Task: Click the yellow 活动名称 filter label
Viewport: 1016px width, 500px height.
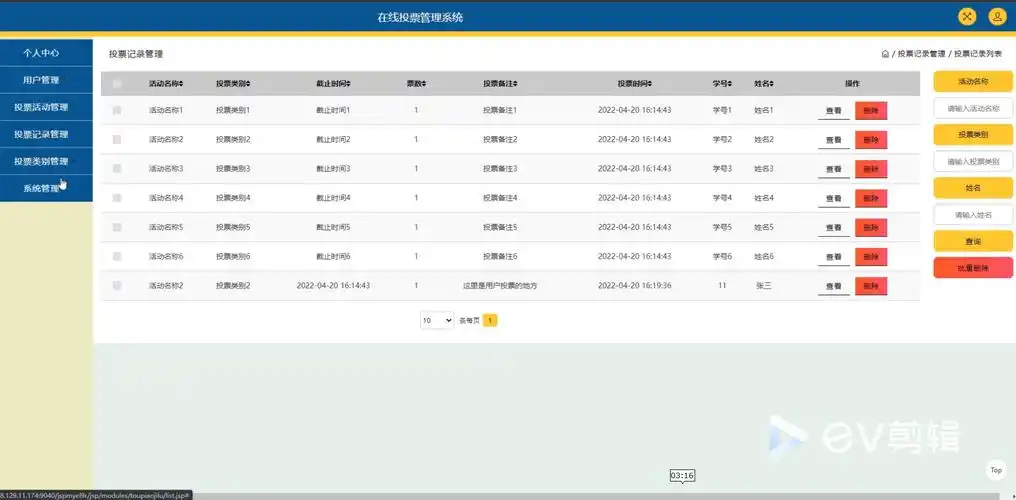Action: point(973,82)
